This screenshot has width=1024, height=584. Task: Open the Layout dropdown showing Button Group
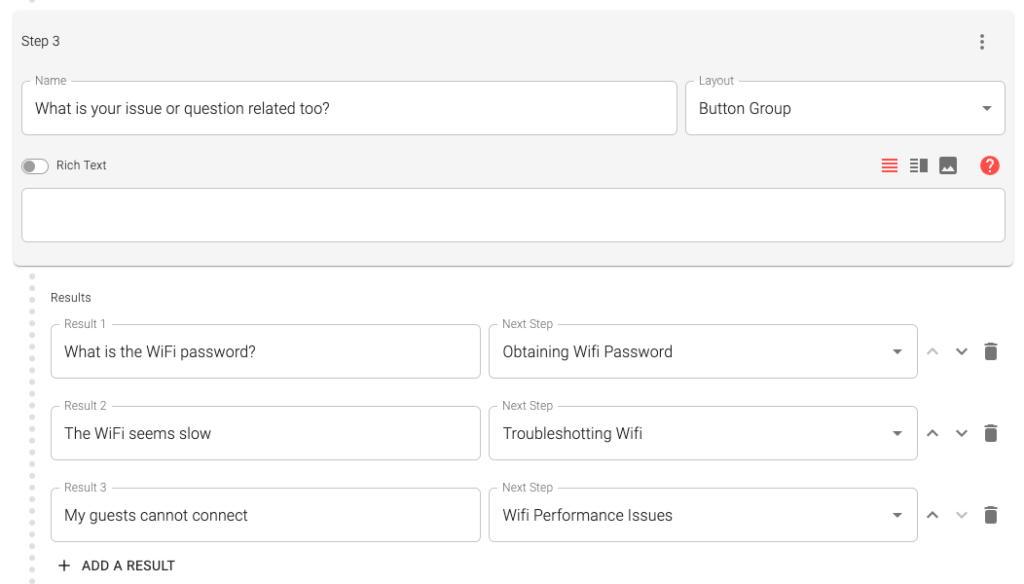click(x=844, y=108)
